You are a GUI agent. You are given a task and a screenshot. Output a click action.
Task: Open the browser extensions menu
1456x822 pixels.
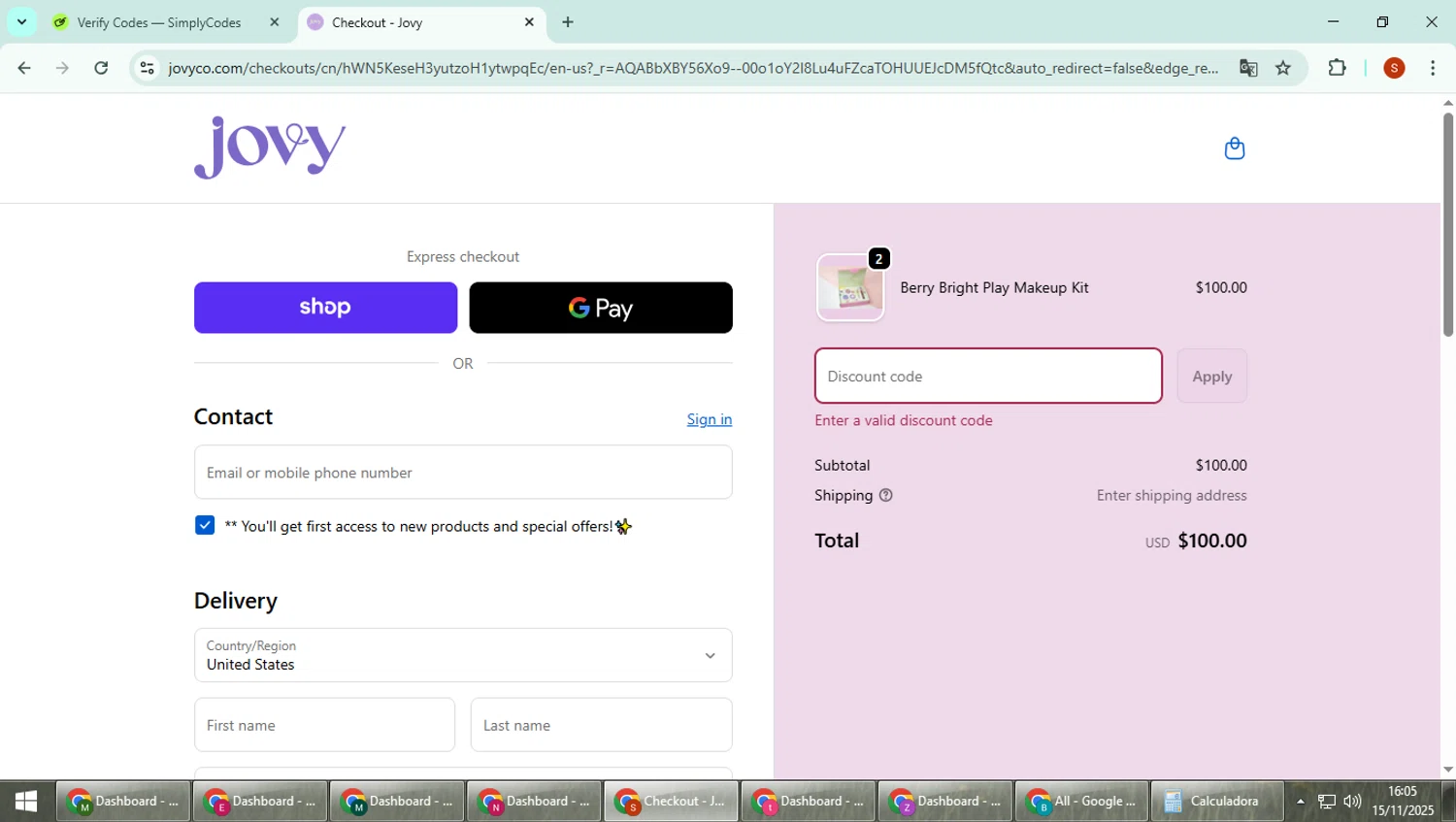1337,68
